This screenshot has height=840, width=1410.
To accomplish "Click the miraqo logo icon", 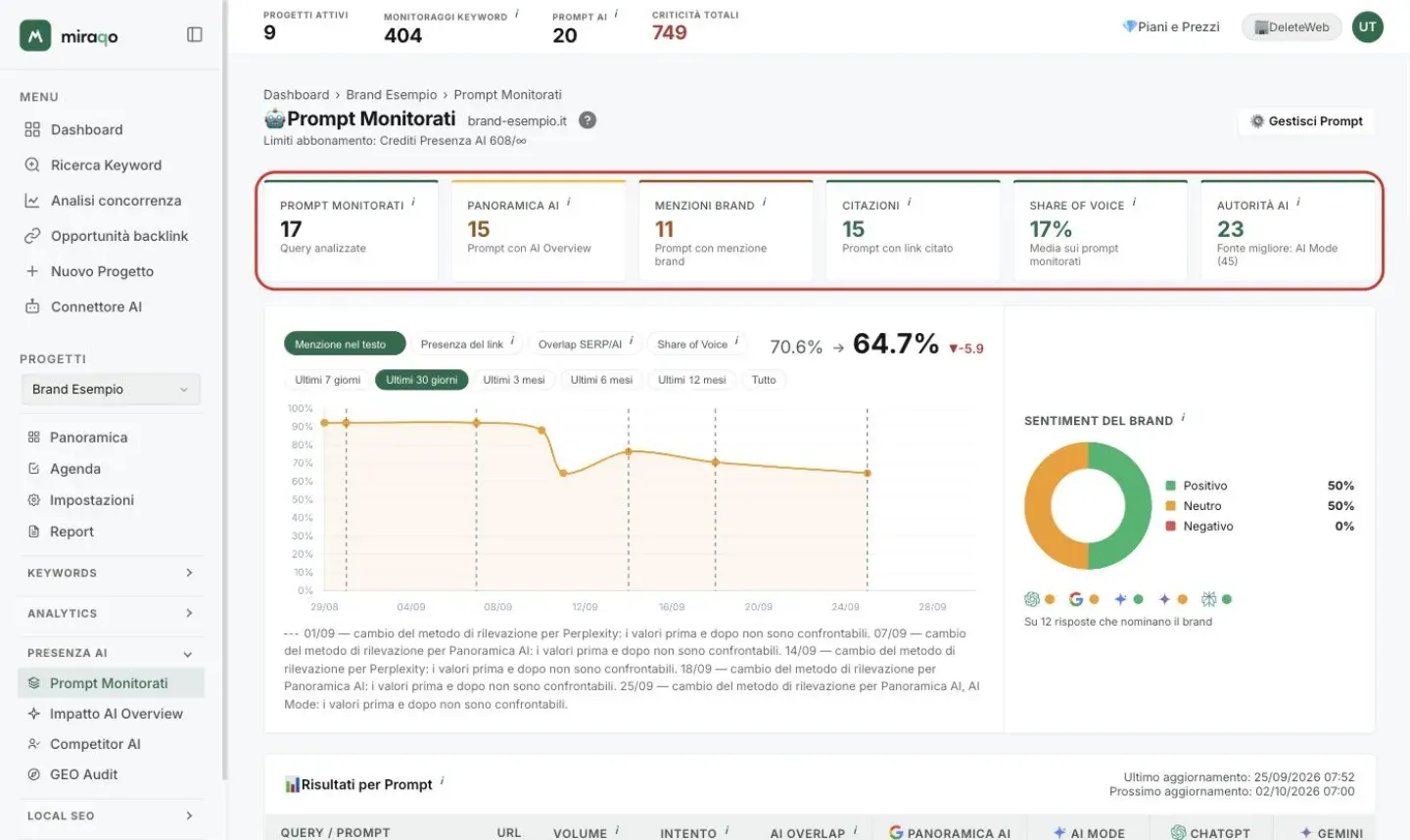I will click(x=35, y=36).
